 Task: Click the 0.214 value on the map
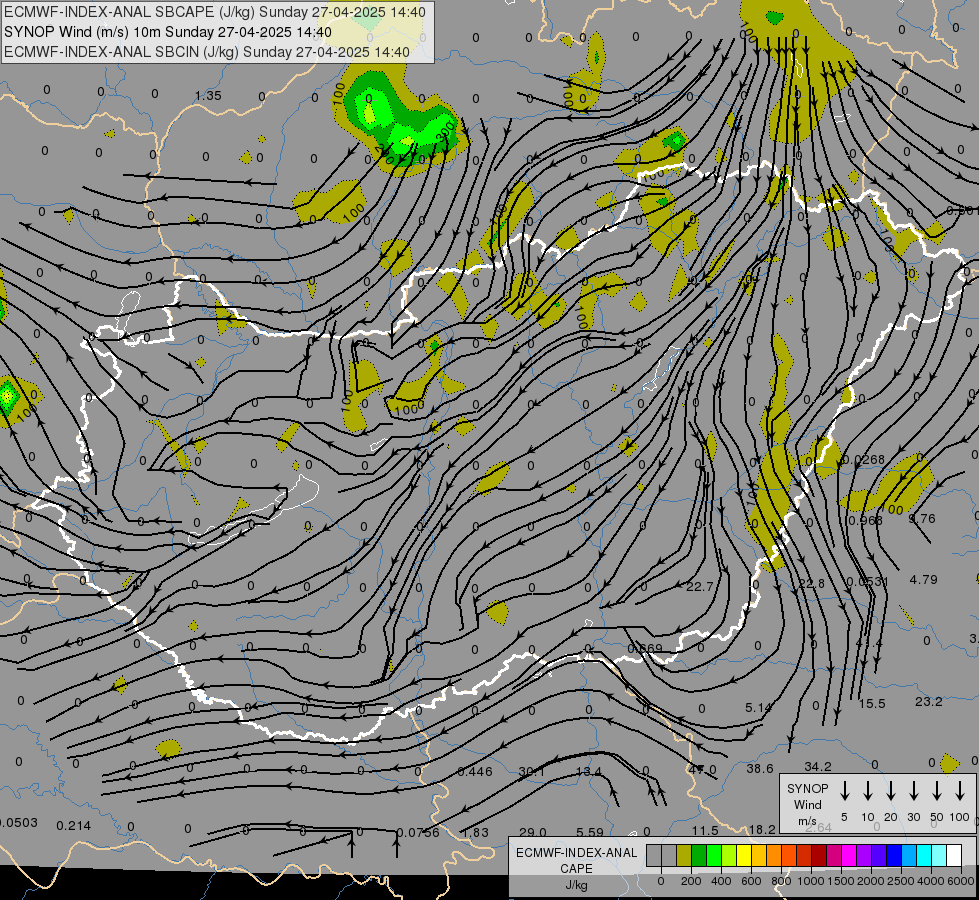[x=74, y=825]
